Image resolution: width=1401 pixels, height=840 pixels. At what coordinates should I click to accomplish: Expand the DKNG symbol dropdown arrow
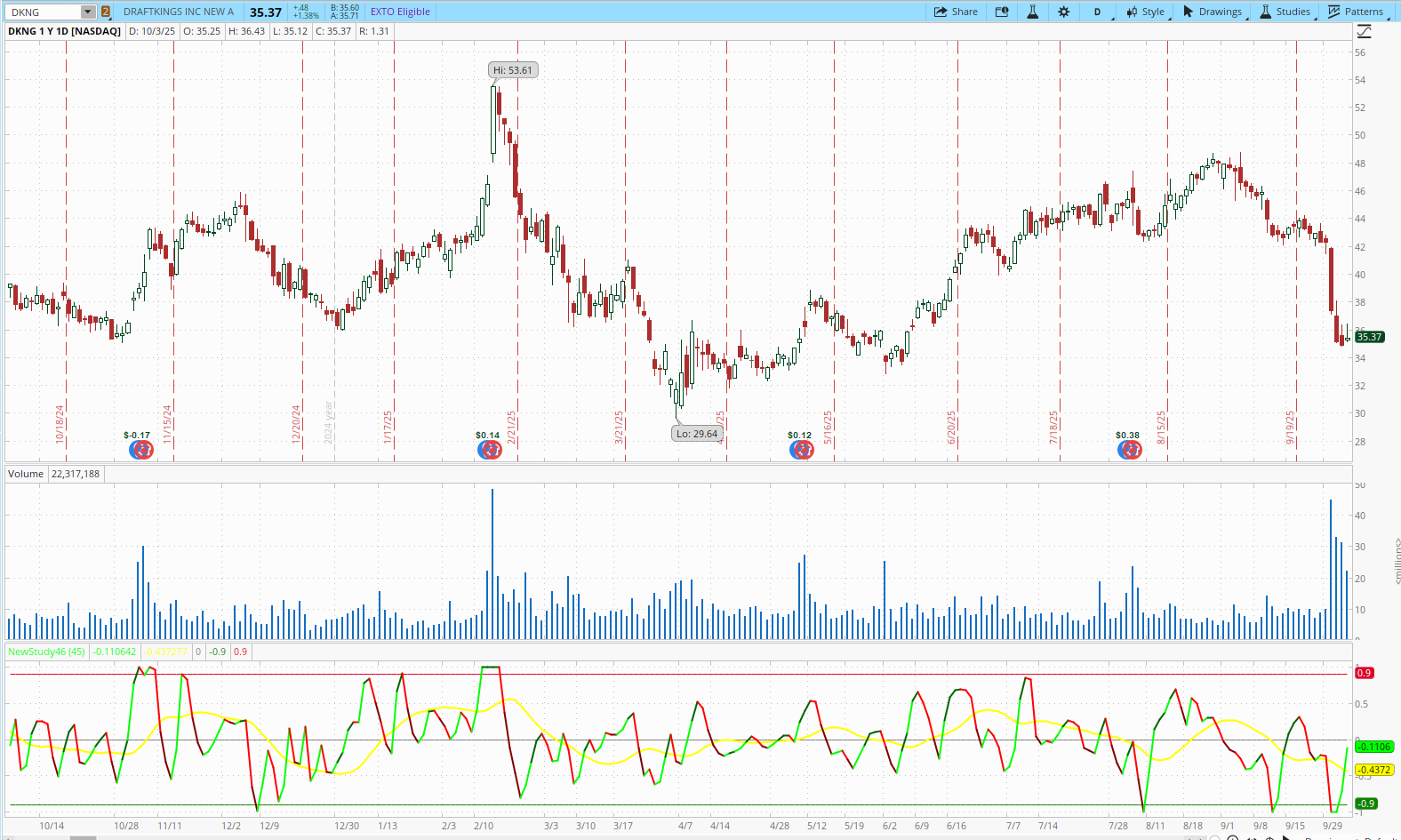click(87, 12)
